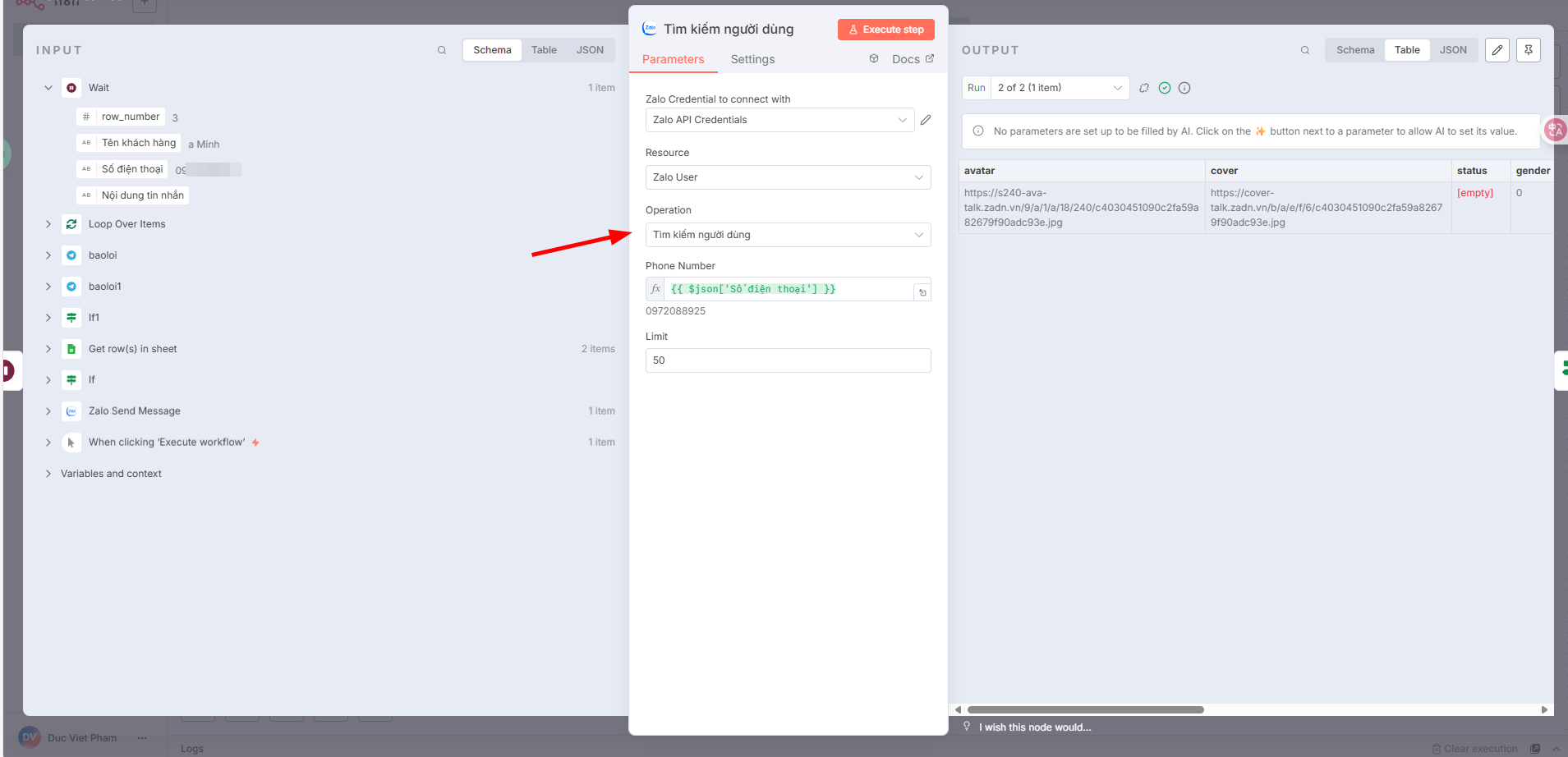Select JSON view in Output panel
1568x757 pixels.
[x=1453, y=50]
